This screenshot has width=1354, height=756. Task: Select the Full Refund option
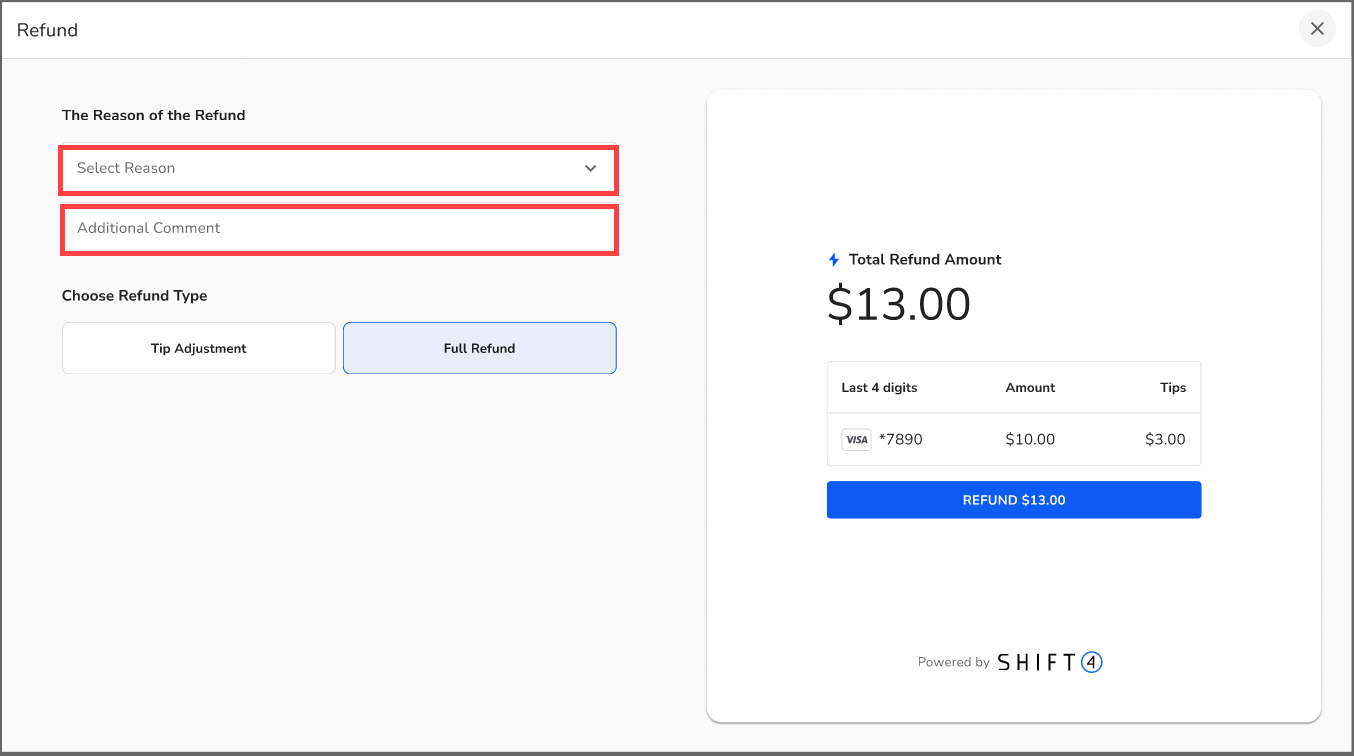[479, 348]
